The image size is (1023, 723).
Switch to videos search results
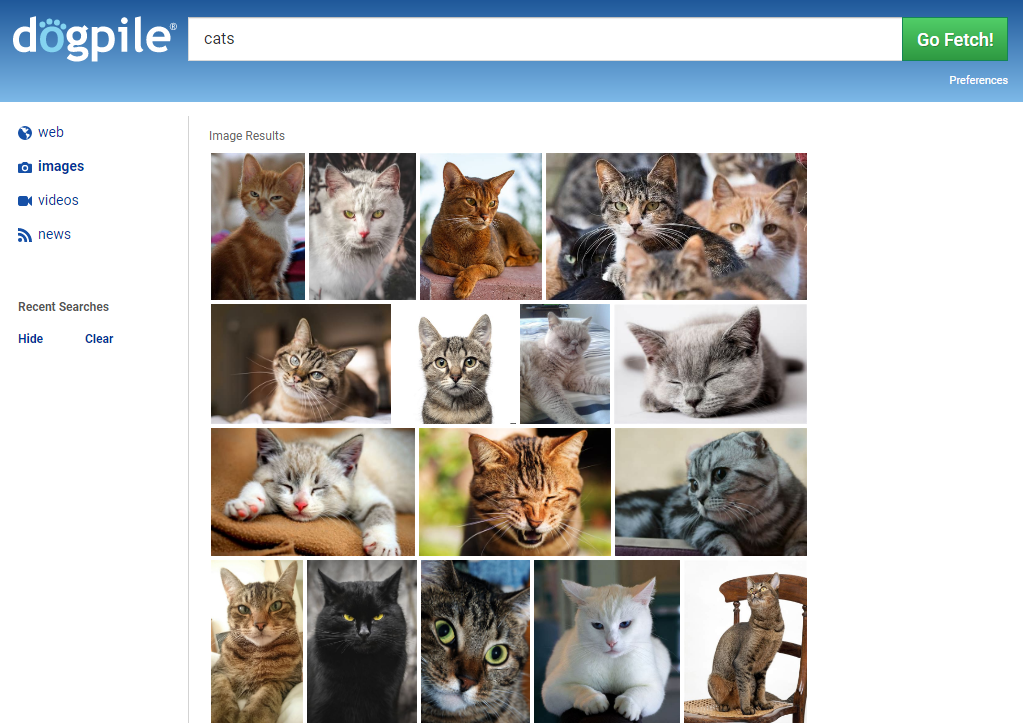point(57,200)
